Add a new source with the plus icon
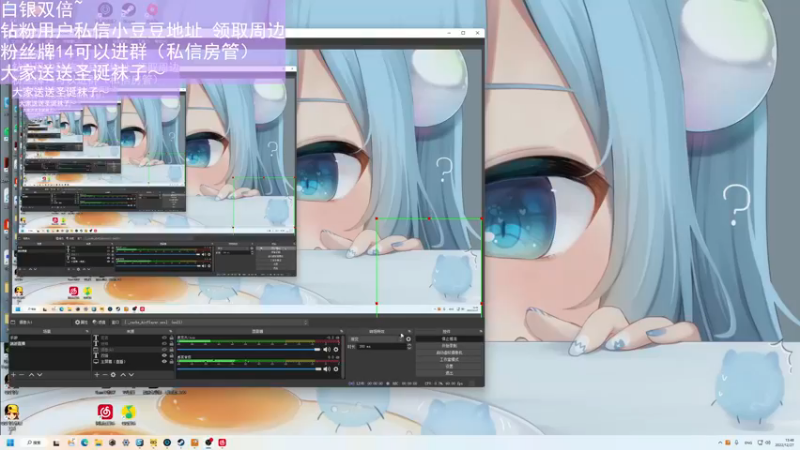This screenshot has height=450, width=800. (x=97, y=375)
